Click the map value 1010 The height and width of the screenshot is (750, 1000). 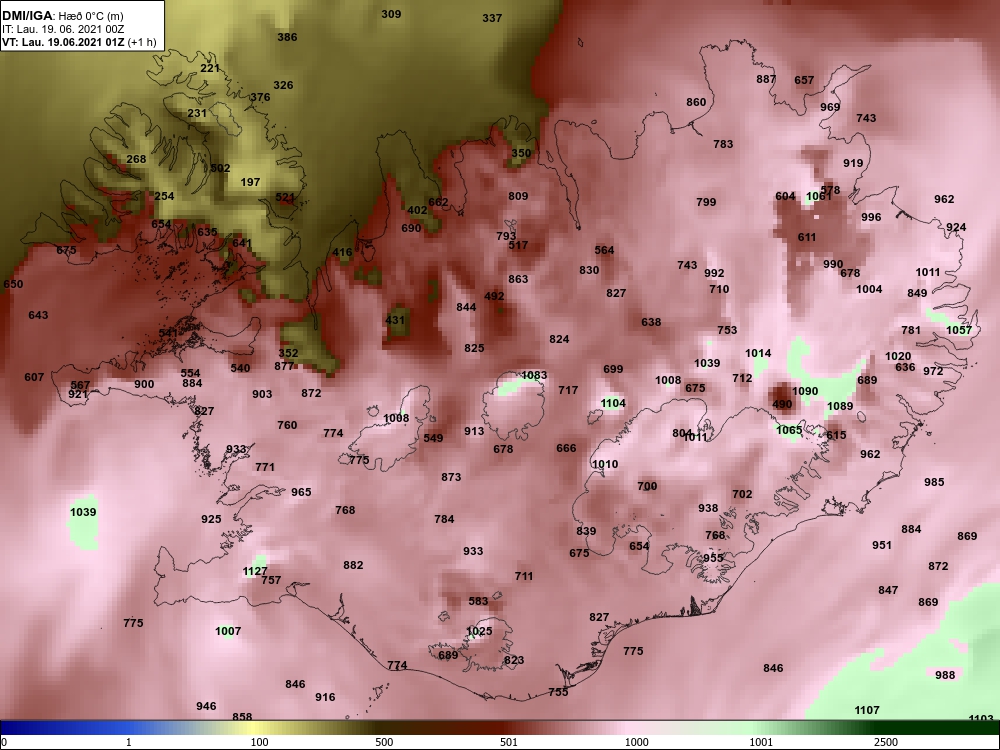(605, 464)
